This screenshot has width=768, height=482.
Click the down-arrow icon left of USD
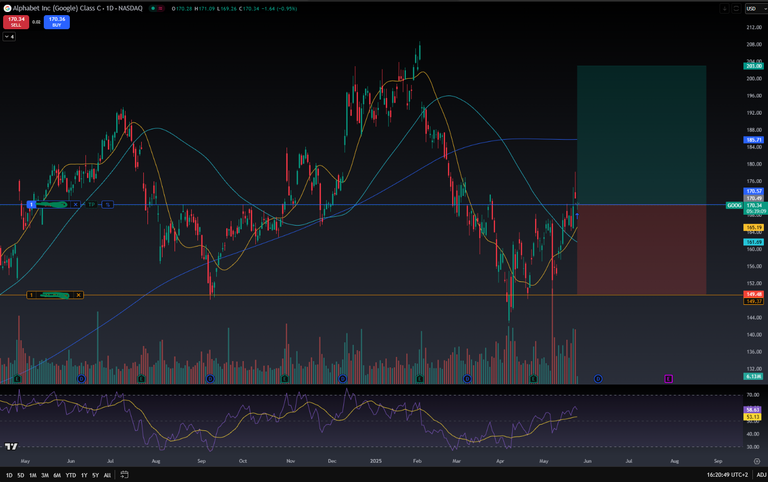724,8
